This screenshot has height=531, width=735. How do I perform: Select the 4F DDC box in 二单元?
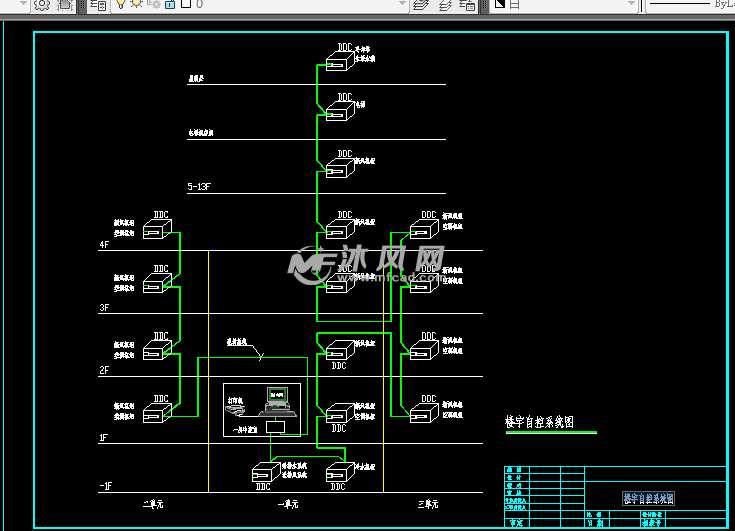click(157, 230)
